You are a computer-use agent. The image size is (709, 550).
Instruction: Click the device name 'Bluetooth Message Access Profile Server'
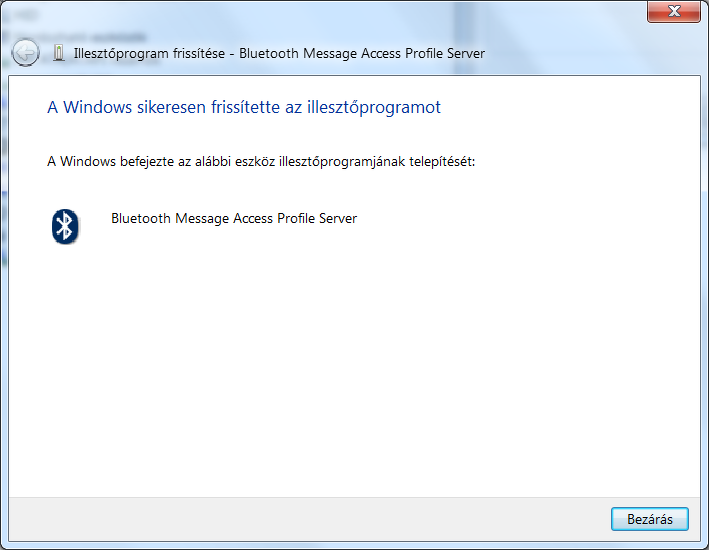(x=234, y=218)
